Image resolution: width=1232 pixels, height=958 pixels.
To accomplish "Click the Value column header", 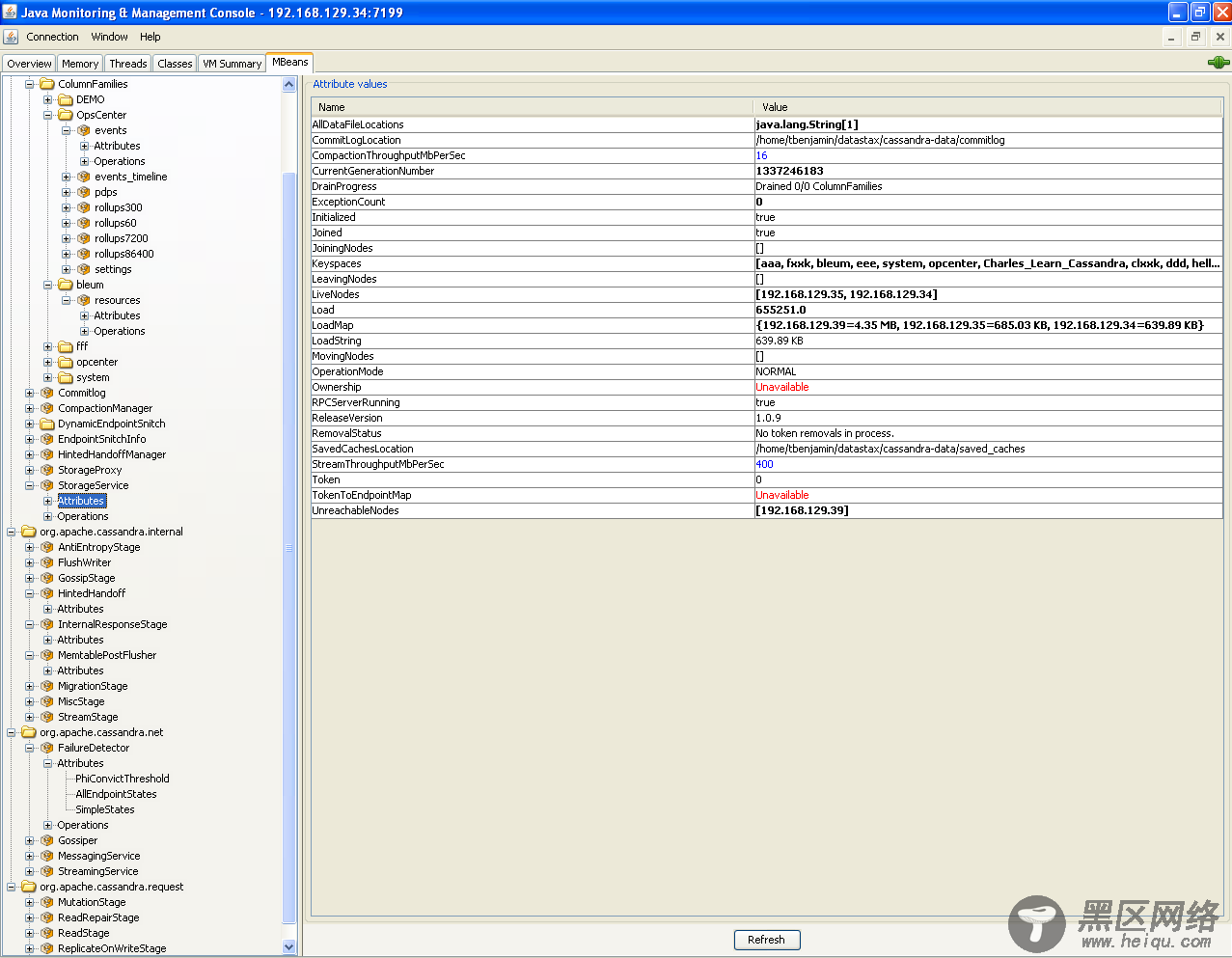I will [x=988, y=107].
